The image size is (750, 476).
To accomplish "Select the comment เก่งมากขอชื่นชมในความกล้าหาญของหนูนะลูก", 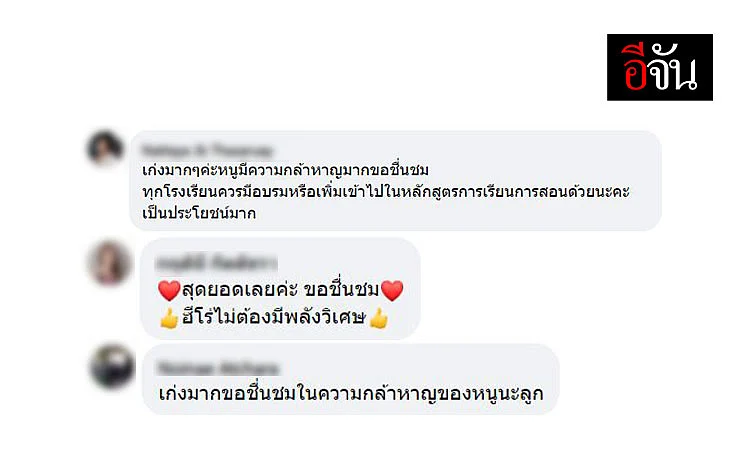I will point(351,394).
